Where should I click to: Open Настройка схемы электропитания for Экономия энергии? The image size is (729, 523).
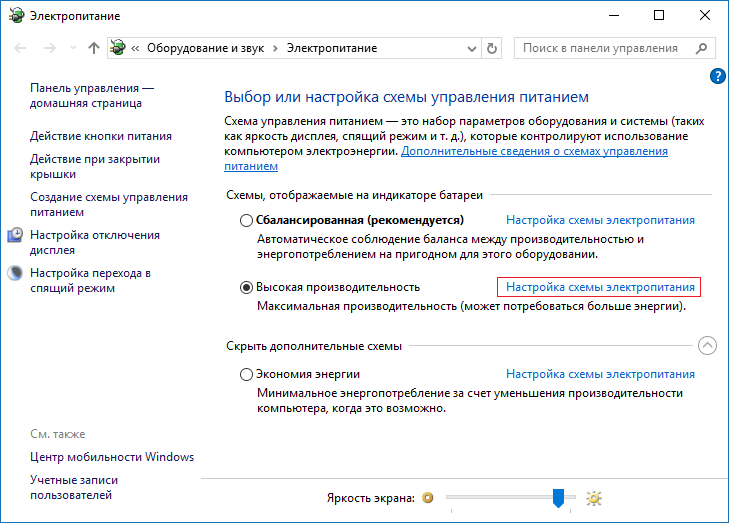pyautogui.click(x=600, y=374)
